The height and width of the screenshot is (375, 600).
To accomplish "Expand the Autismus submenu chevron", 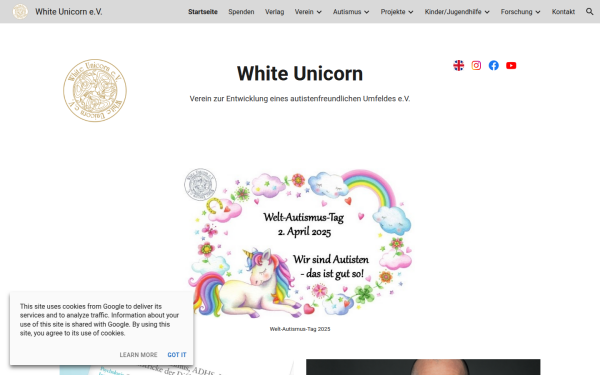I will coord(367,12).
